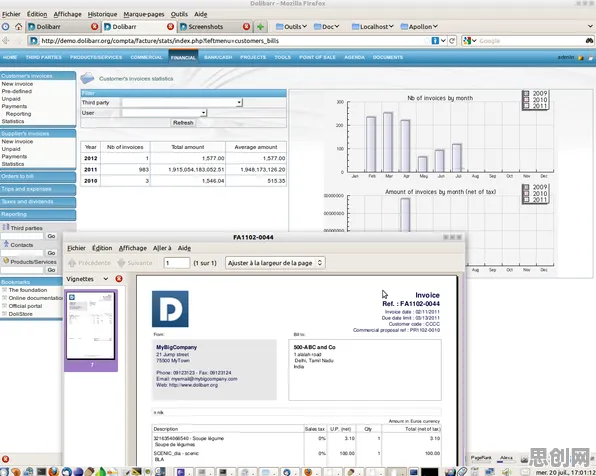
Task: Select the page 1 thumbnail in Vignettes
Action: pos(91,330)
